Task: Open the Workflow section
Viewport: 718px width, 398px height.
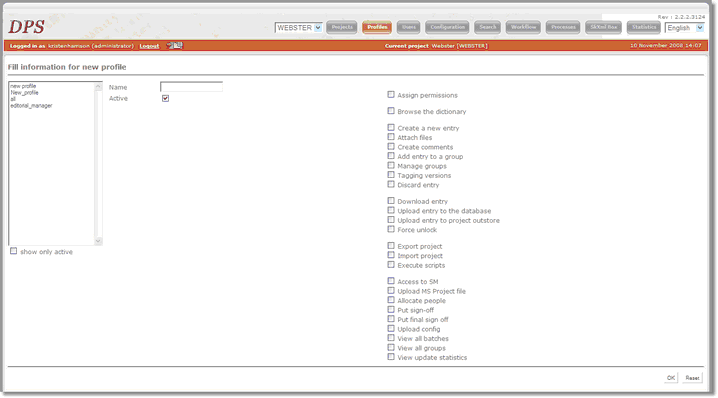Action: [x=523, y=27]
